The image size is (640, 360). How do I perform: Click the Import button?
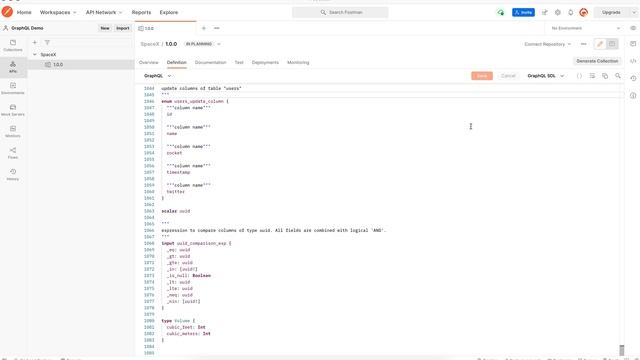pyautogui.click(x=122, y=28)
